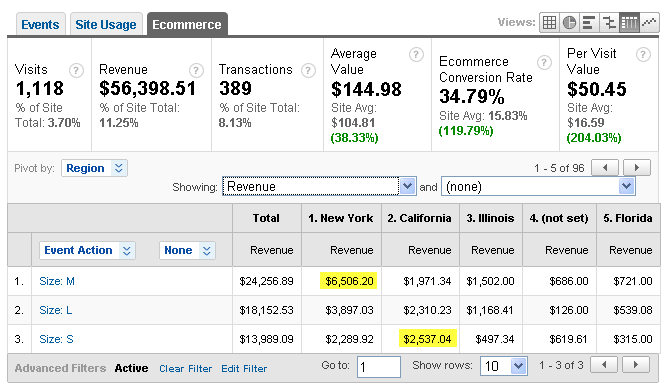
Task: Open help icon beside Visits metric
Action: pyautogui.click(x=76, y=70)
